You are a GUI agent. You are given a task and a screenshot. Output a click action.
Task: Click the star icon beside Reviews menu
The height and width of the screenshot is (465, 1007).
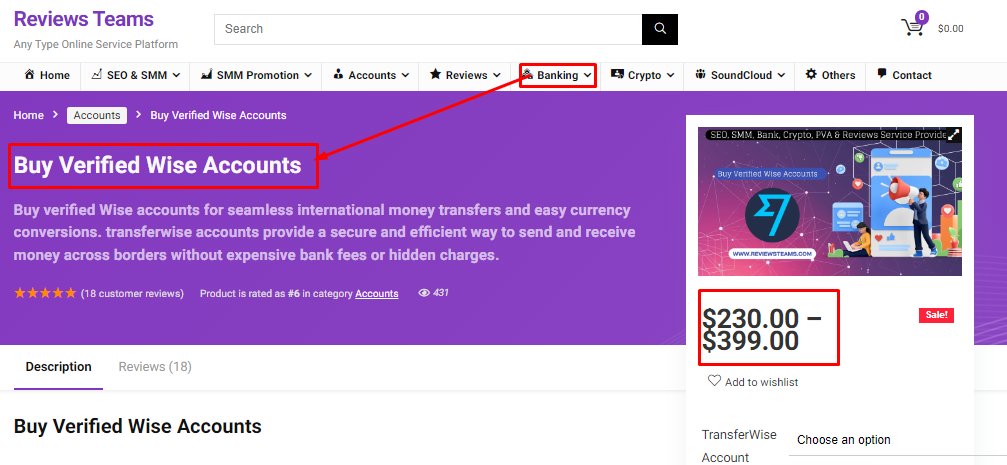pos(435,74)
